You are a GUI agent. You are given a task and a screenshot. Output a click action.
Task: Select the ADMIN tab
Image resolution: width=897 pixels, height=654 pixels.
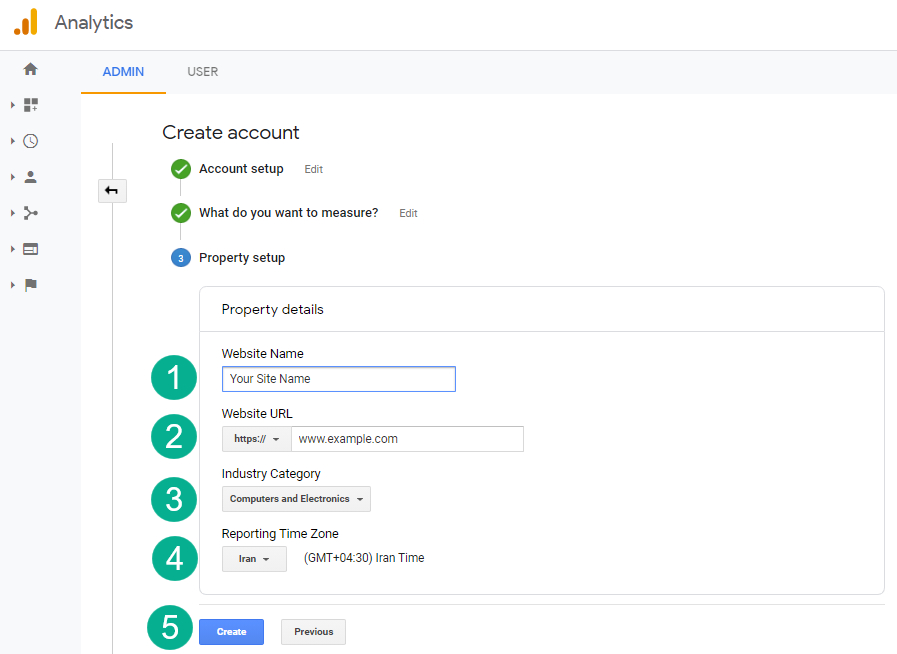pos(123,72)
